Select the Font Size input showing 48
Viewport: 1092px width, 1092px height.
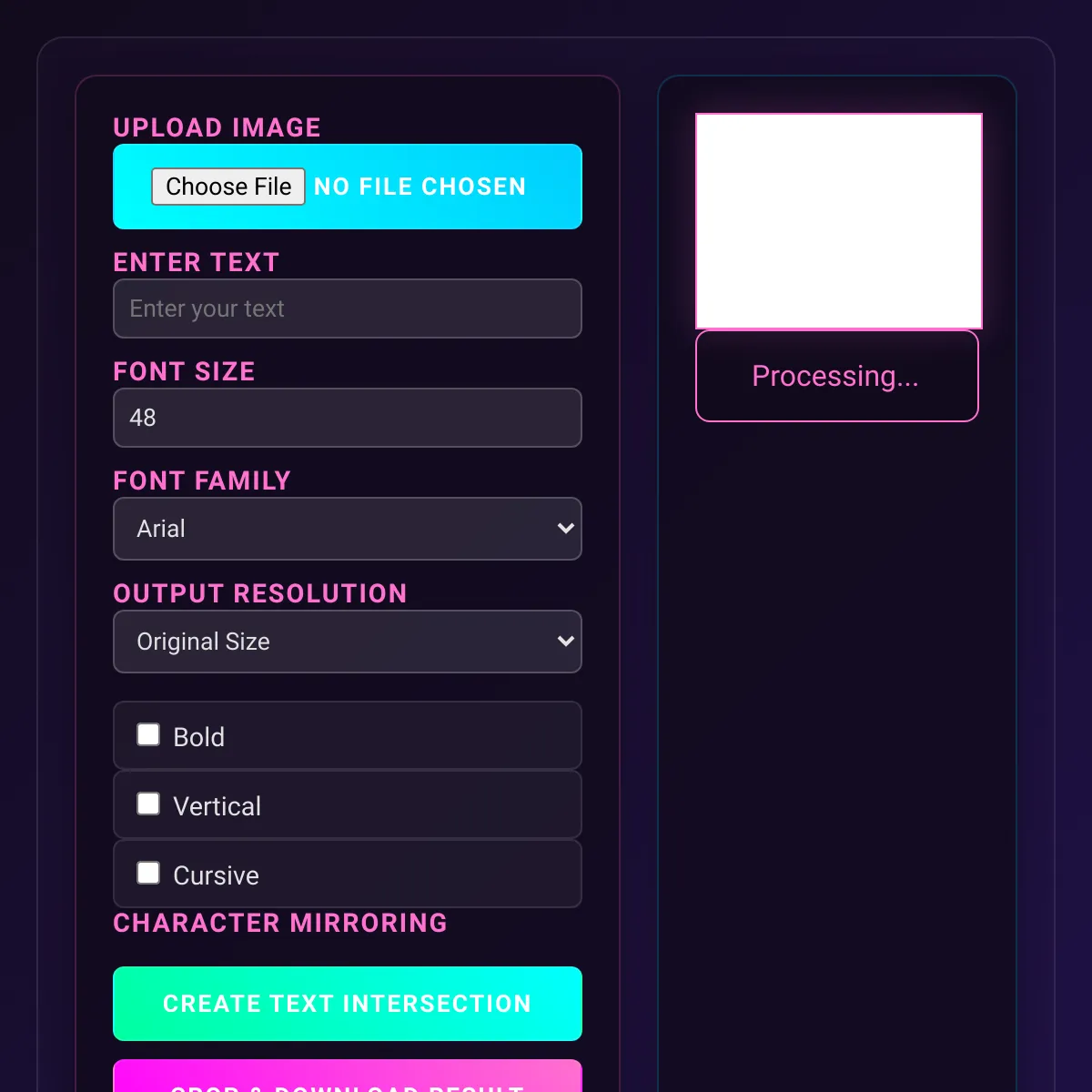click(348, 418)
